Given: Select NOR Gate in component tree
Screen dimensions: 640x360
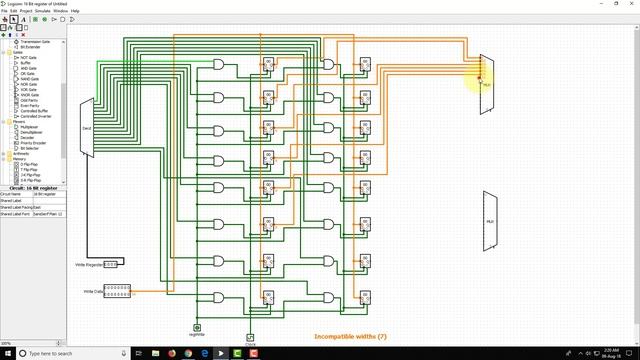Looking at the screenshot, I should pos(28,84).
